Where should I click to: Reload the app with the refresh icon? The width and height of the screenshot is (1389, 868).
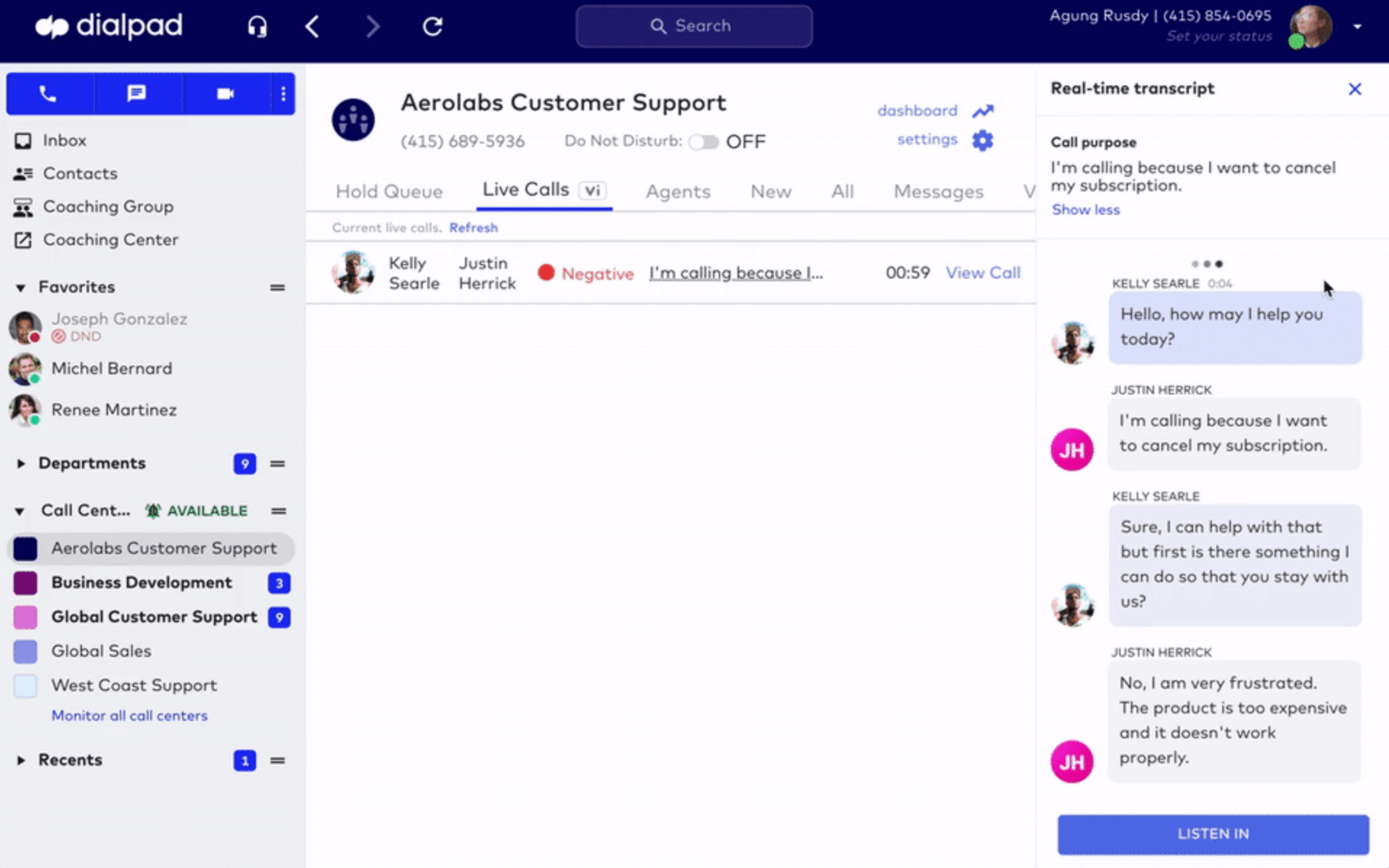click(x=432, y=26)
